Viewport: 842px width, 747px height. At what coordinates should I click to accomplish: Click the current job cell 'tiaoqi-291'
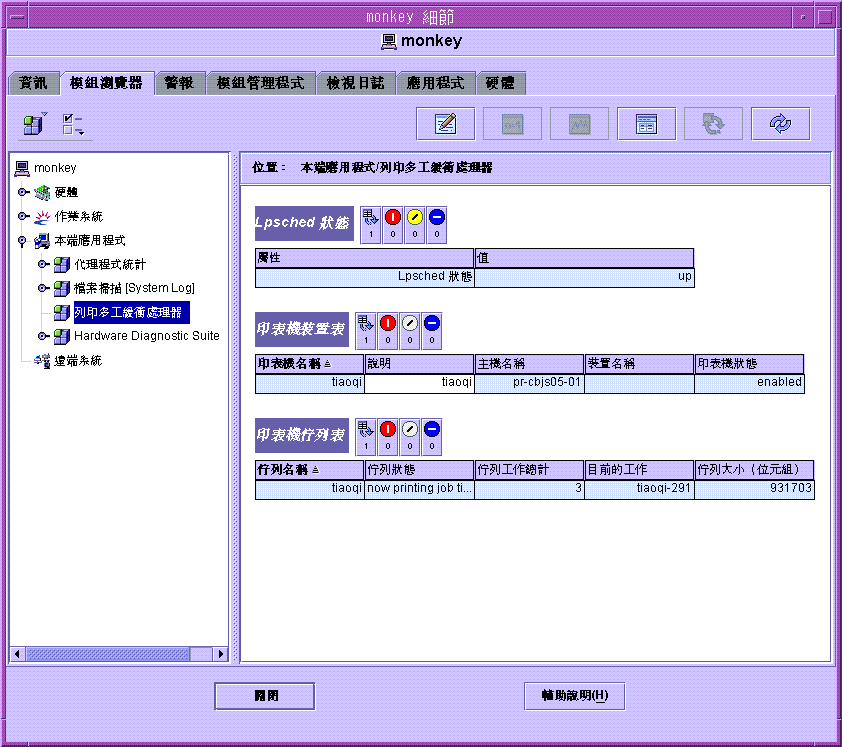639,488
